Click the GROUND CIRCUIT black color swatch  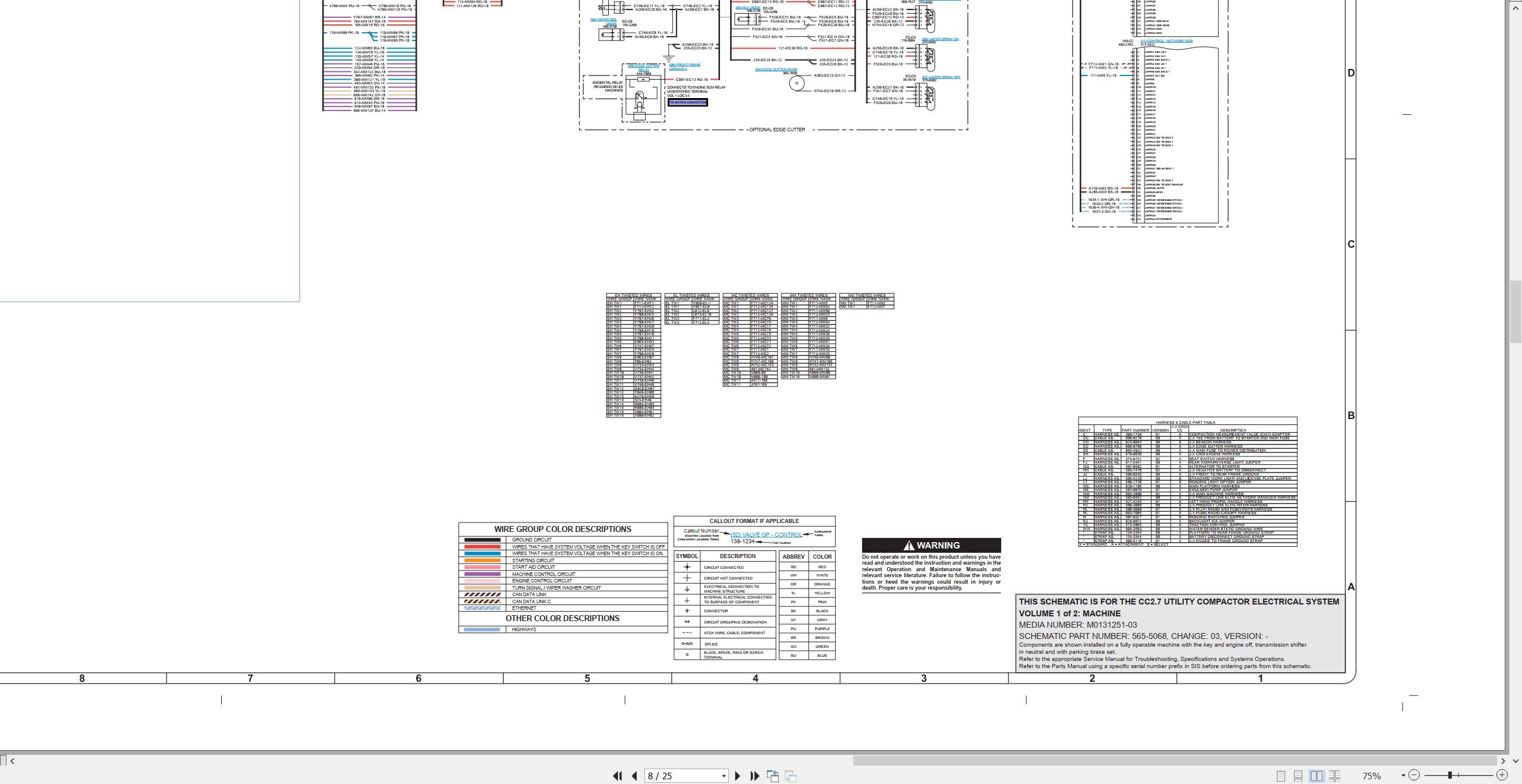click(x=482, y=540)
